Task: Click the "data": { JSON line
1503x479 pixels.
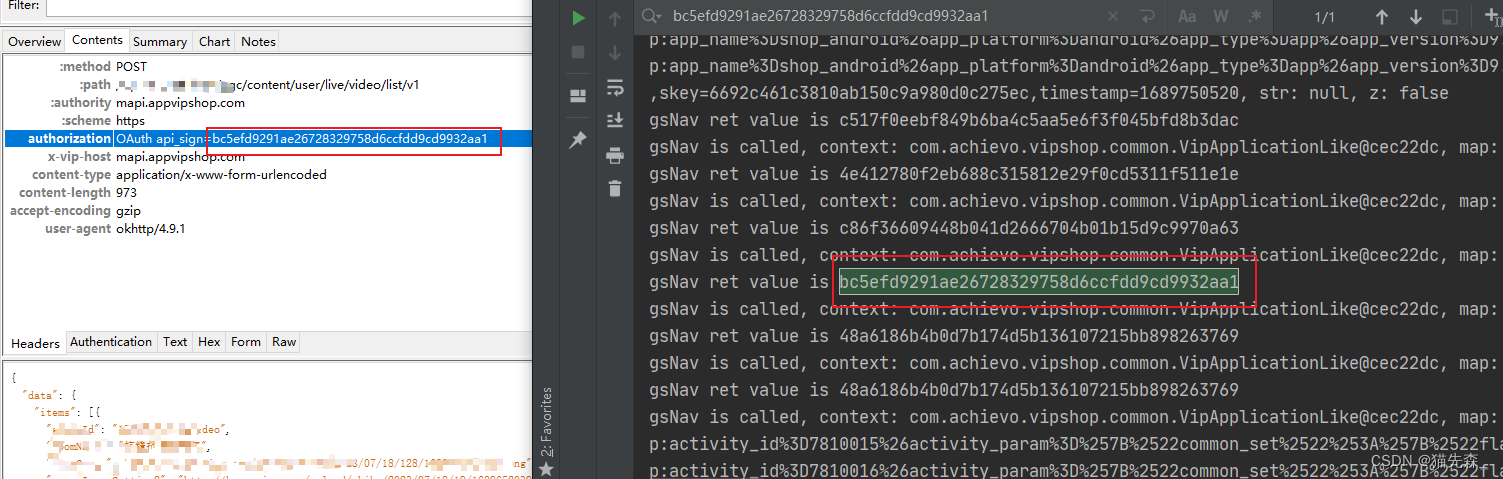Action: (x=49, y=395)
